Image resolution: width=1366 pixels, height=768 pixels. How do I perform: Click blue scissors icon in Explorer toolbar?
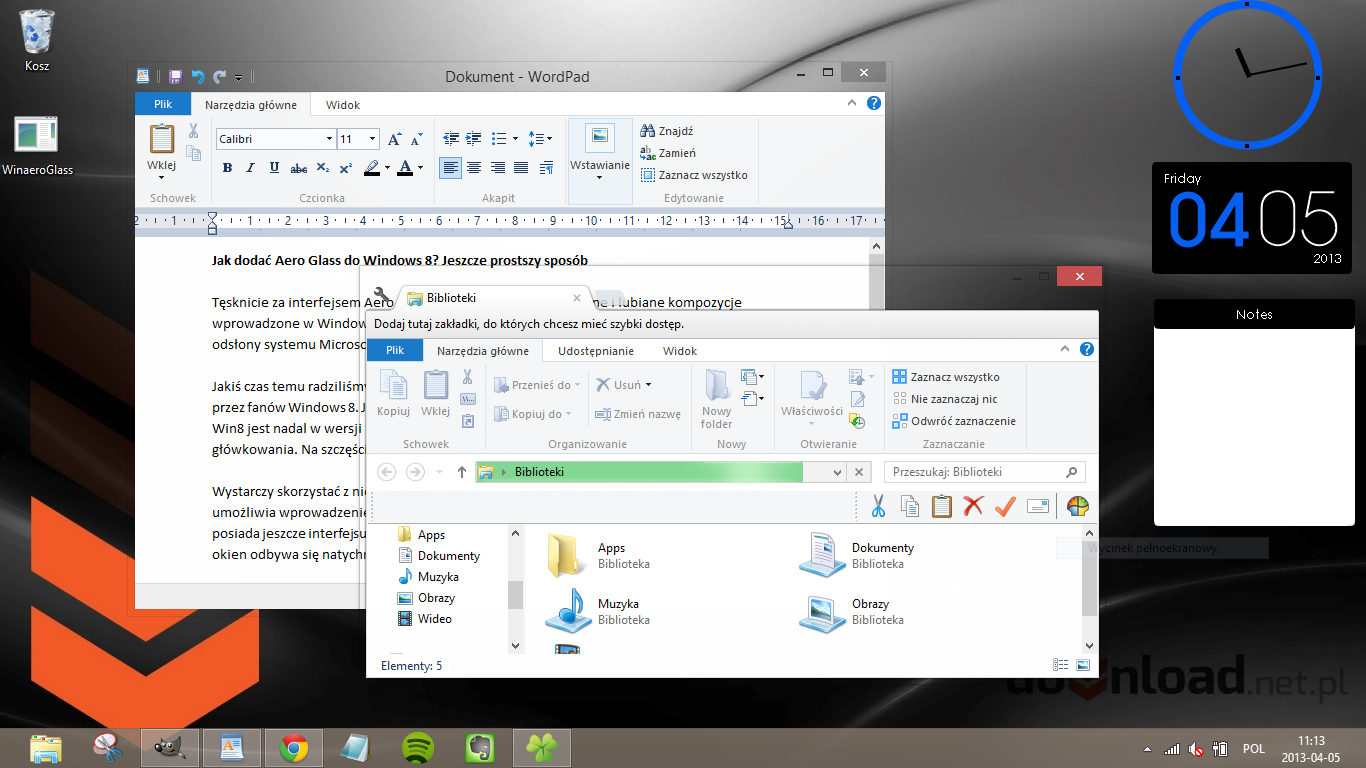pos(878,506)
